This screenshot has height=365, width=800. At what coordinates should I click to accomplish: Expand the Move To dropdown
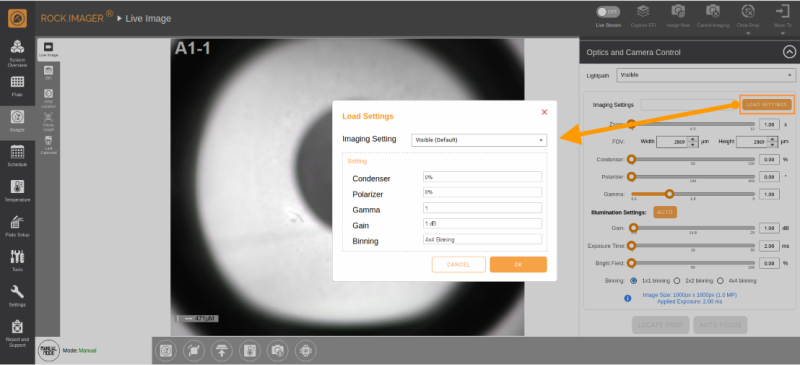(782, 34)
